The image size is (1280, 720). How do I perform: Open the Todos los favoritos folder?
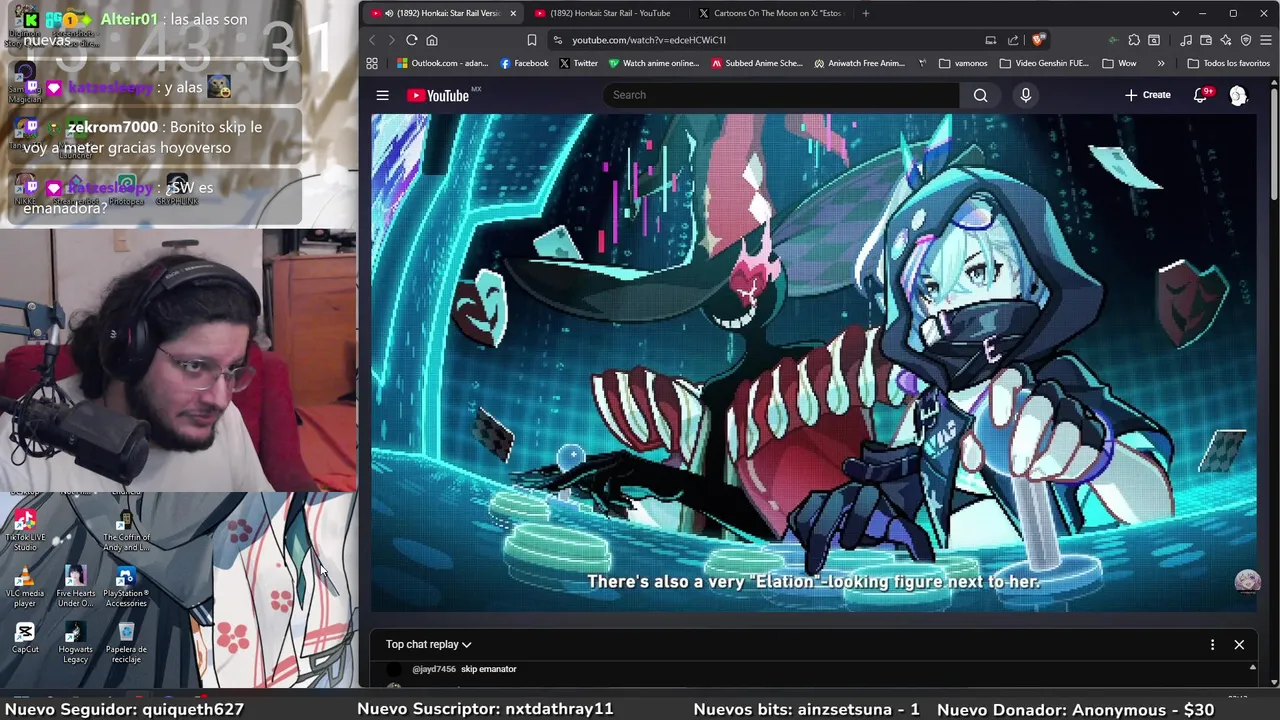tap(1228, 63)
